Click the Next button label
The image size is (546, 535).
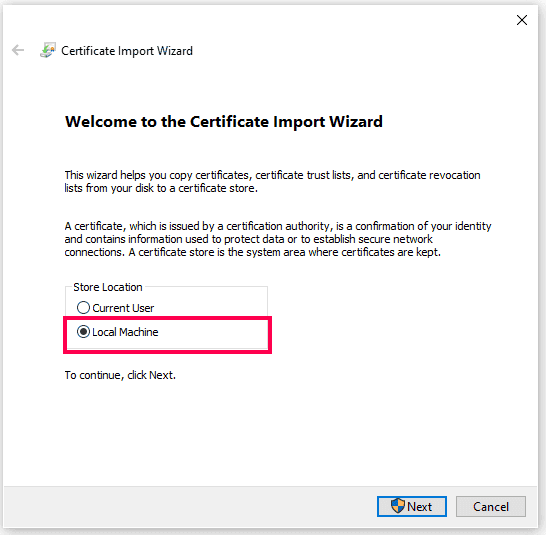419,506
